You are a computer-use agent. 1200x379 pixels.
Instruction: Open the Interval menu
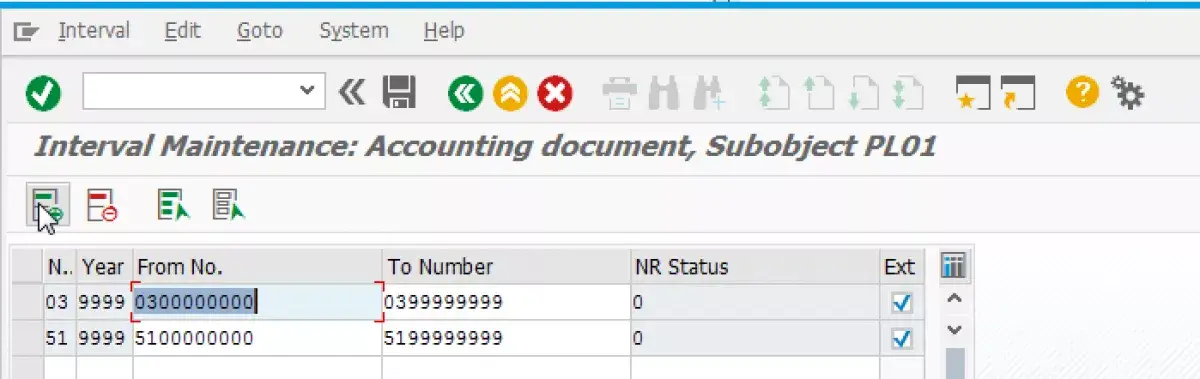(94, 31)
